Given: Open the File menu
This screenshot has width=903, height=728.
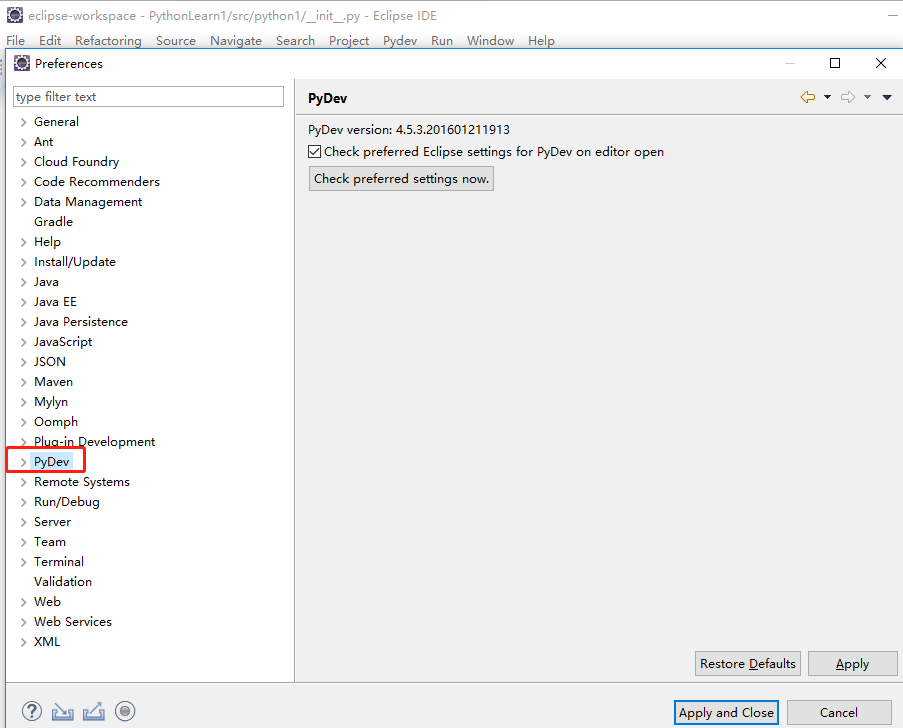Looking at the screenshot, I should [x=16, y=40].
